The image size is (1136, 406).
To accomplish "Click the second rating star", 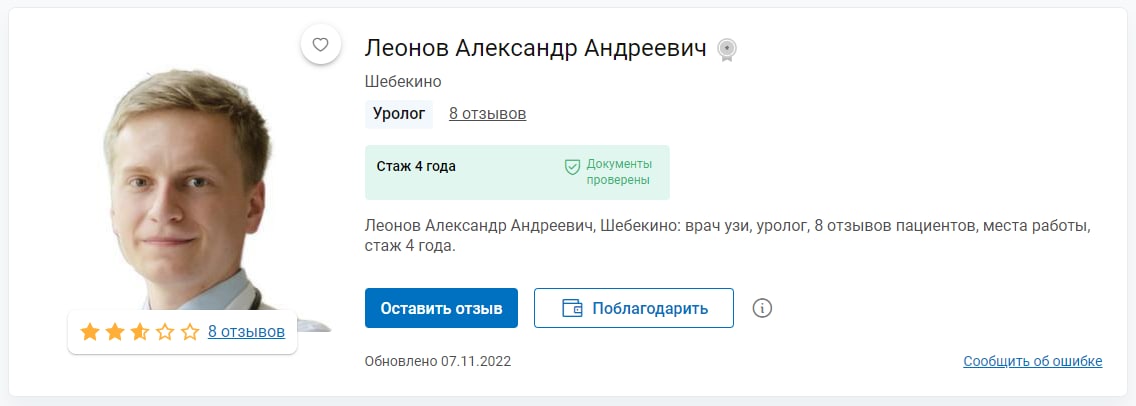I will 114,332.
